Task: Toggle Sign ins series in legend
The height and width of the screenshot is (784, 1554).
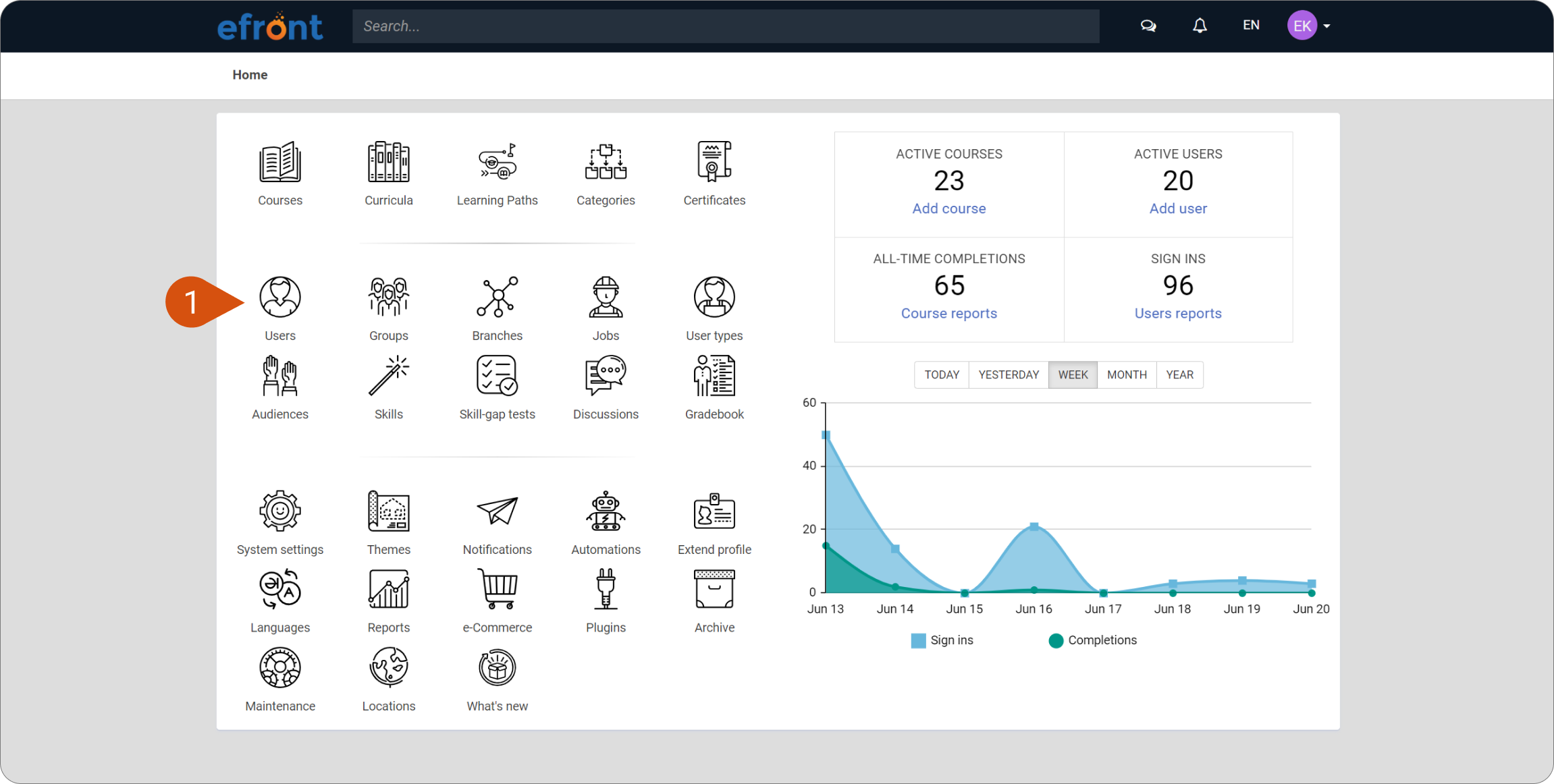Action: 942,640
